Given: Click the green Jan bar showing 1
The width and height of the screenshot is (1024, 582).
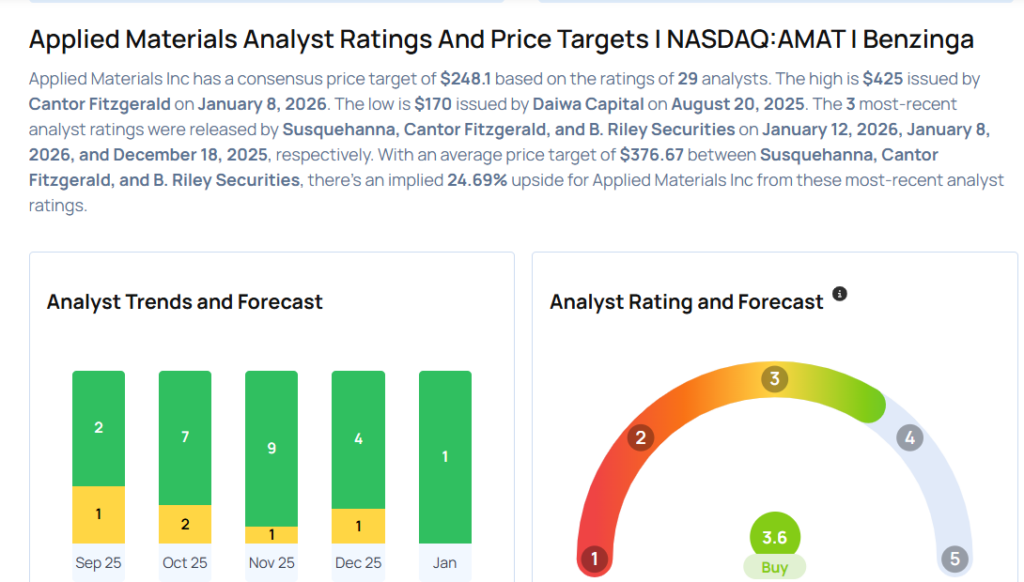Looking at the screenshot, I should (445, 457).
